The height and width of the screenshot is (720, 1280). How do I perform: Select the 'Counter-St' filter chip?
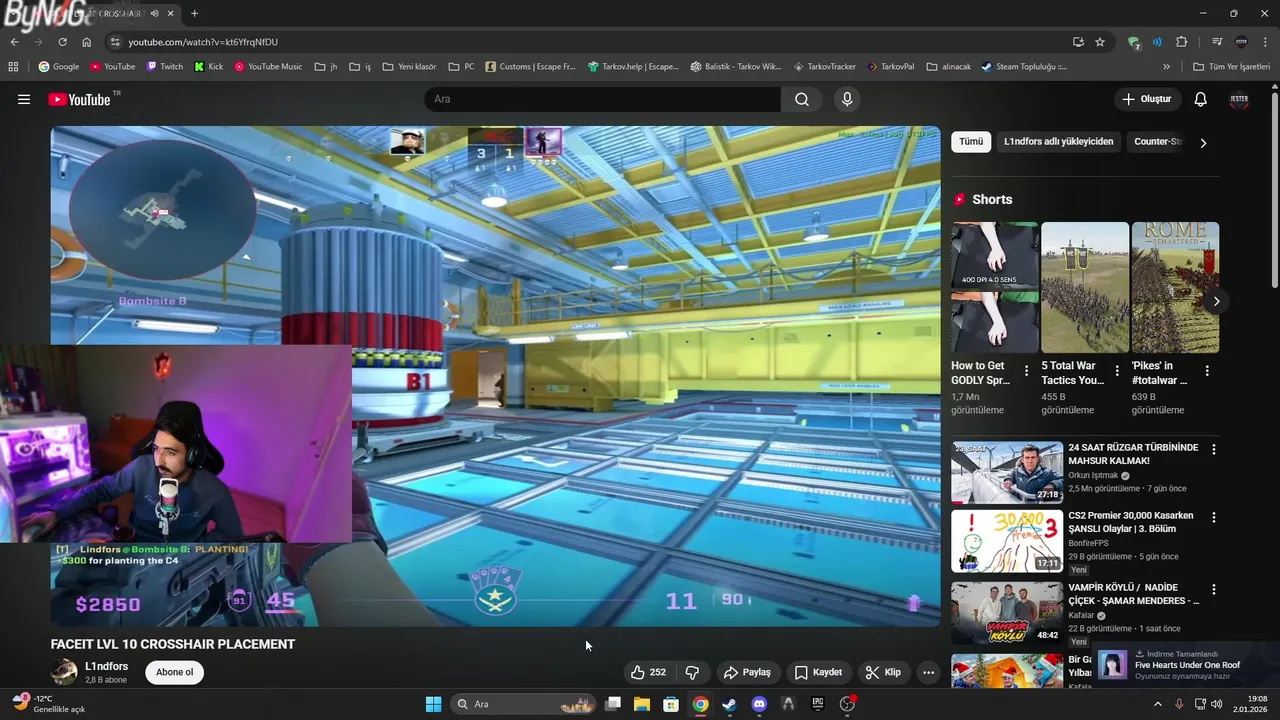pyautogui.click(x=1158, y=142)
